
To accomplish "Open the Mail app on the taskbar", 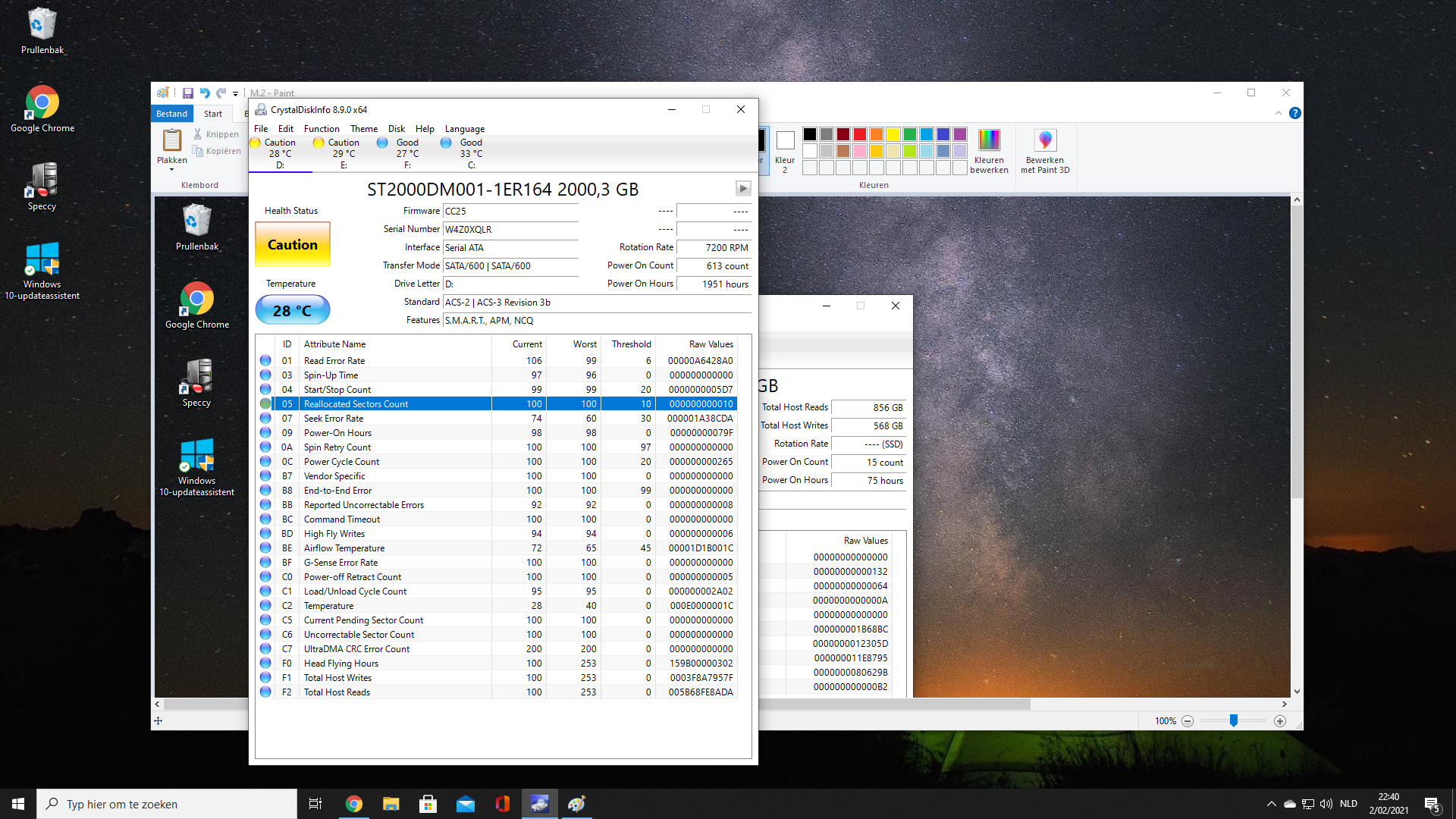I will (x=465, y=804).
